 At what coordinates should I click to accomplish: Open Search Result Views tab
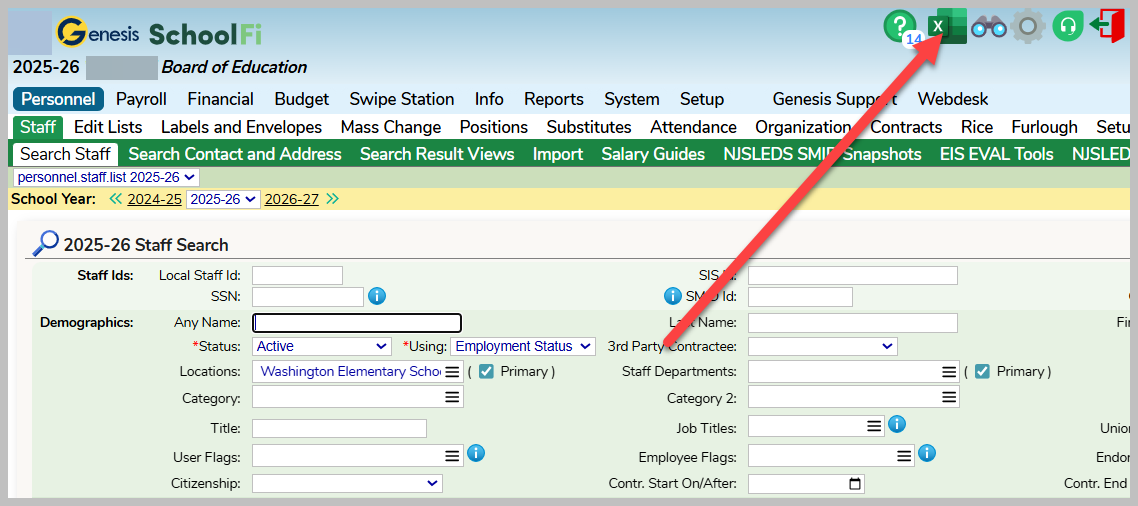437,155
